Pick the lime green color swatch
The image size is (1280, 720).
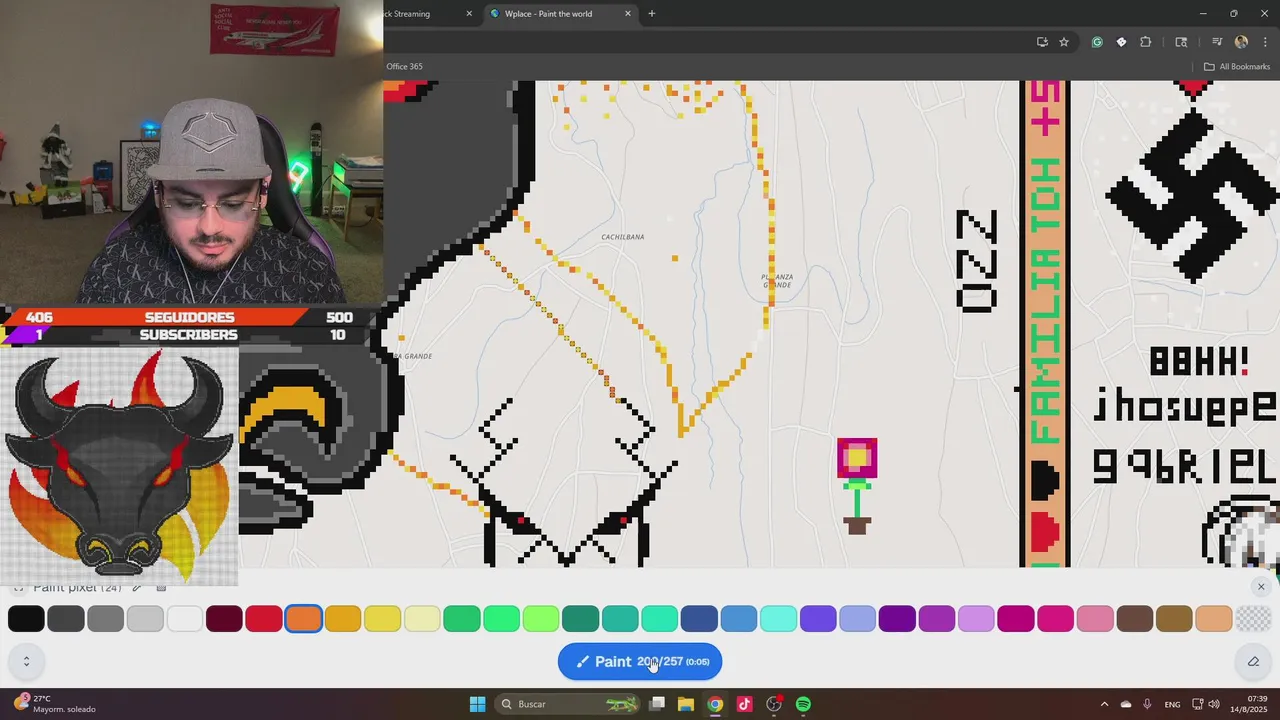pos(541,619)
